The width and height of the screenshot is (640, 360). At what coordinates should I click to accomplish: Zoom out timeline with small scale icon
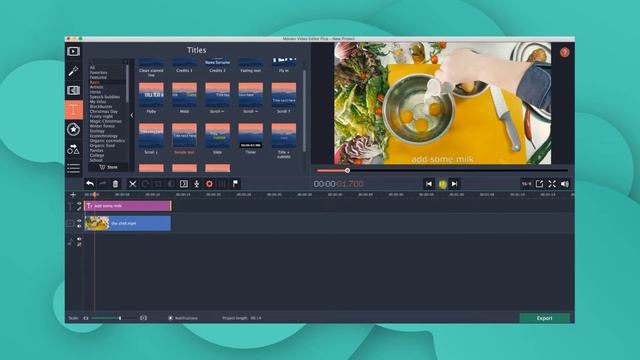coord(86,318)
